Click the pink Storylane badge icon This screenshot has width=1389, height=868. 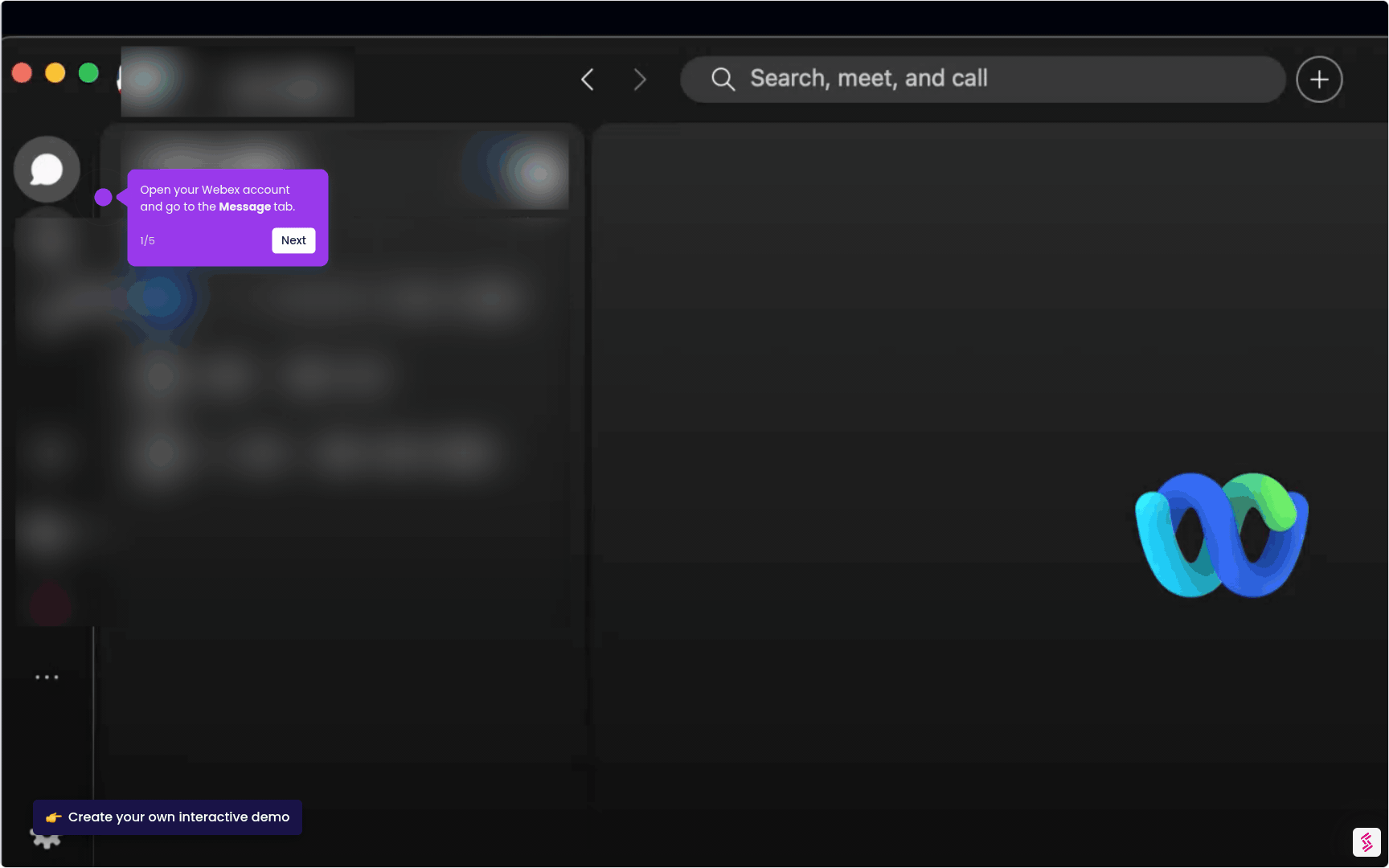tap(1366, 842)
